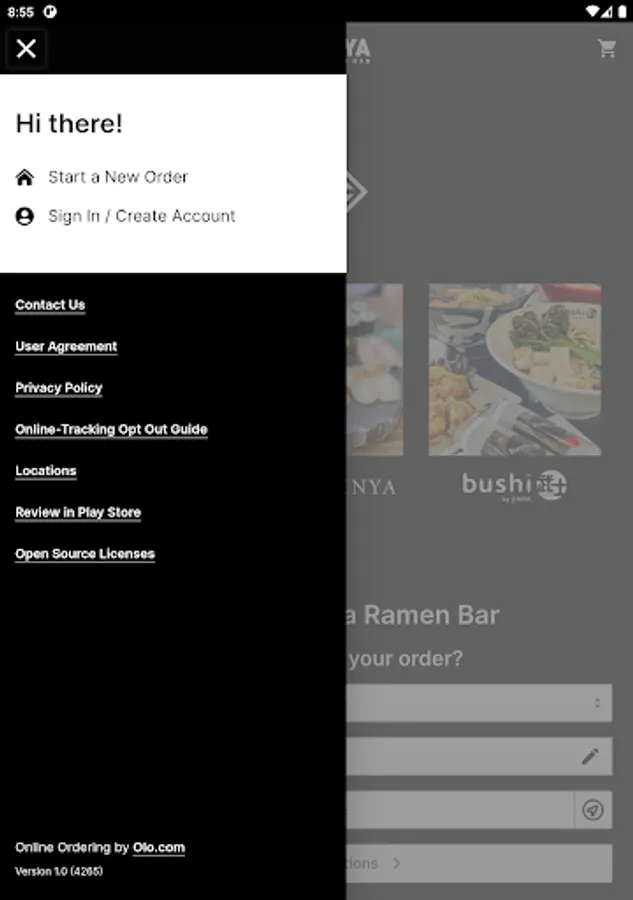The width and height of the screenshot is (633, 900).
Task: Select the bushi ramen bowl photo
Action: click(x=515, y=370)
